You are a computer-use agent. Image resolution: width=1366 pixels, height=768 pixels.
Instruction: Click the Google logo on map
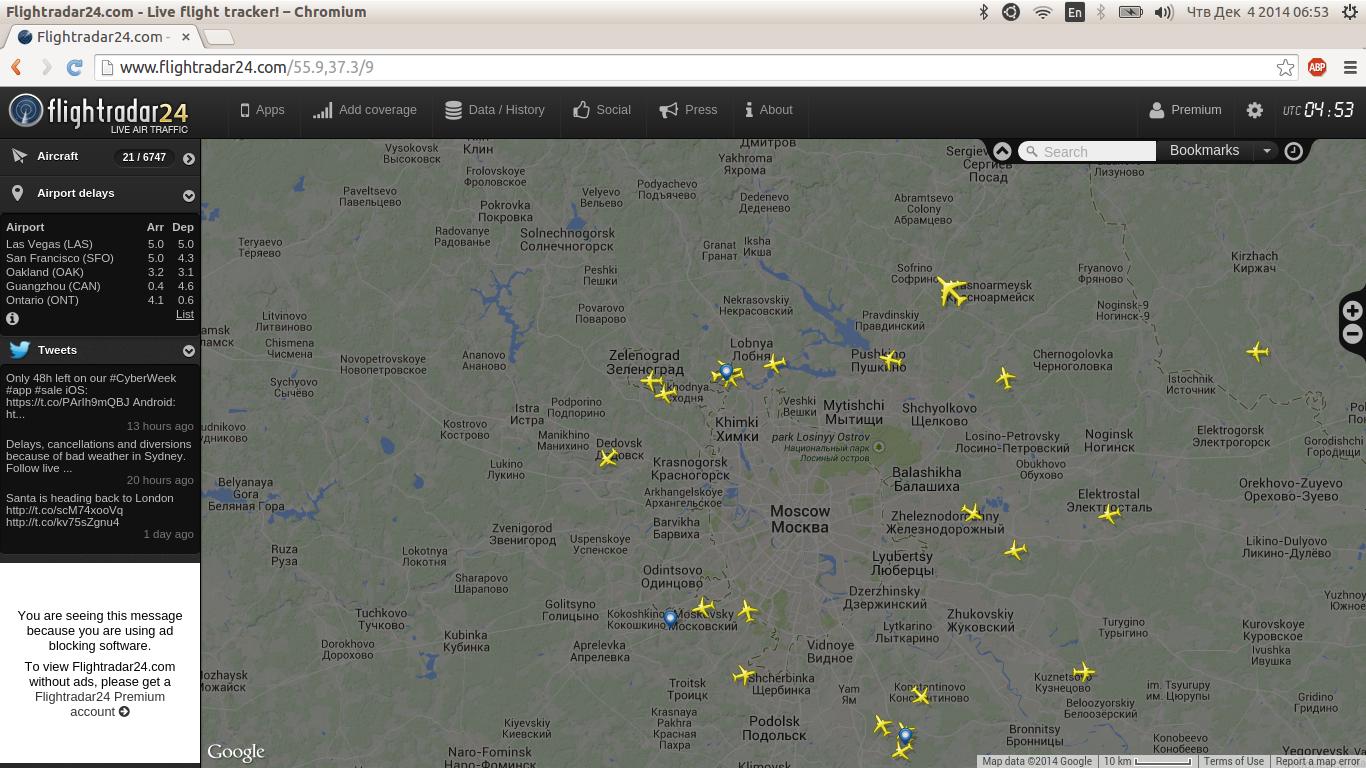tap(236, 752)
